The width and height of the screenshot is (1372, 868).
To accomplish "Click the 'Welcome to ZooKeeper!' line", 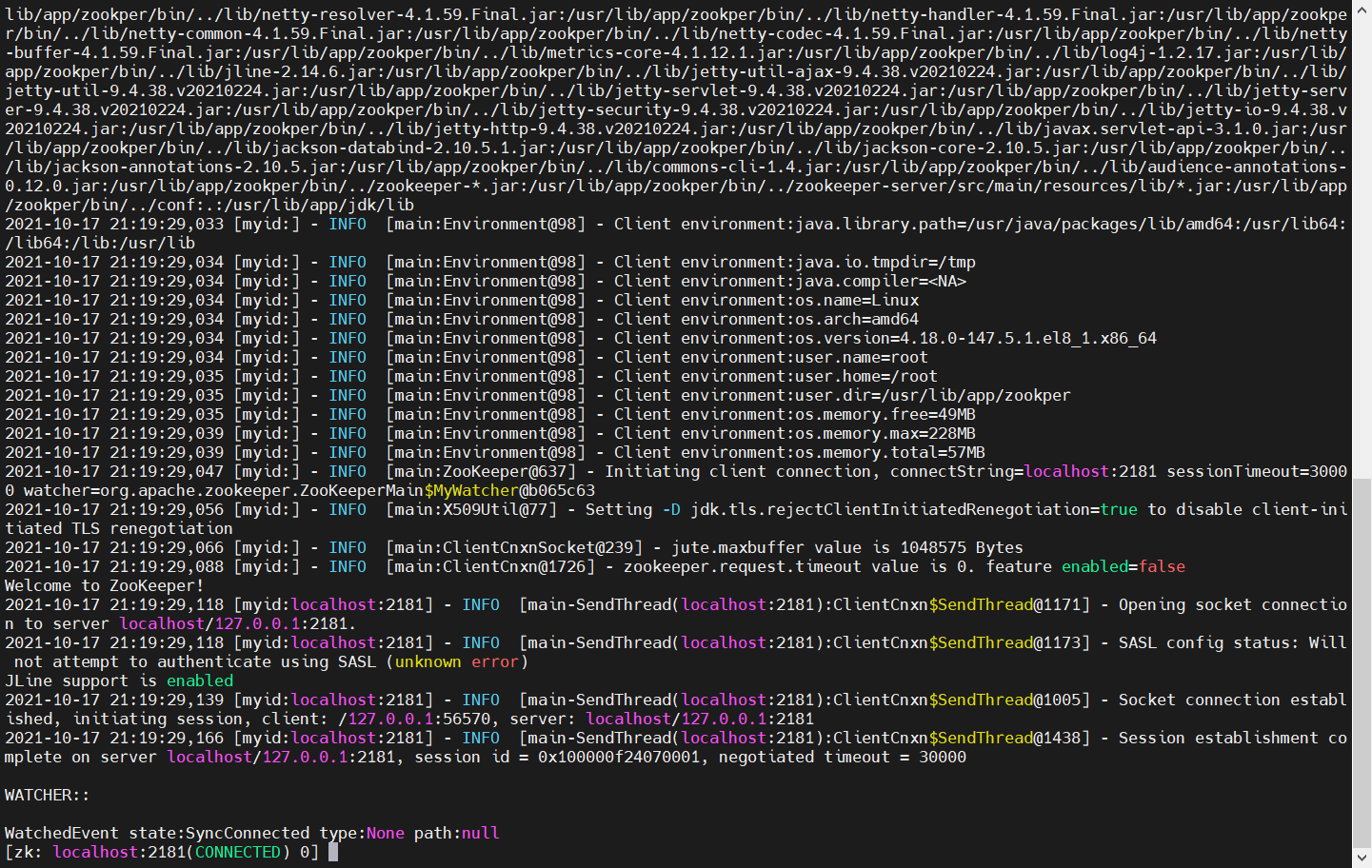I will (x=105, y=585).
